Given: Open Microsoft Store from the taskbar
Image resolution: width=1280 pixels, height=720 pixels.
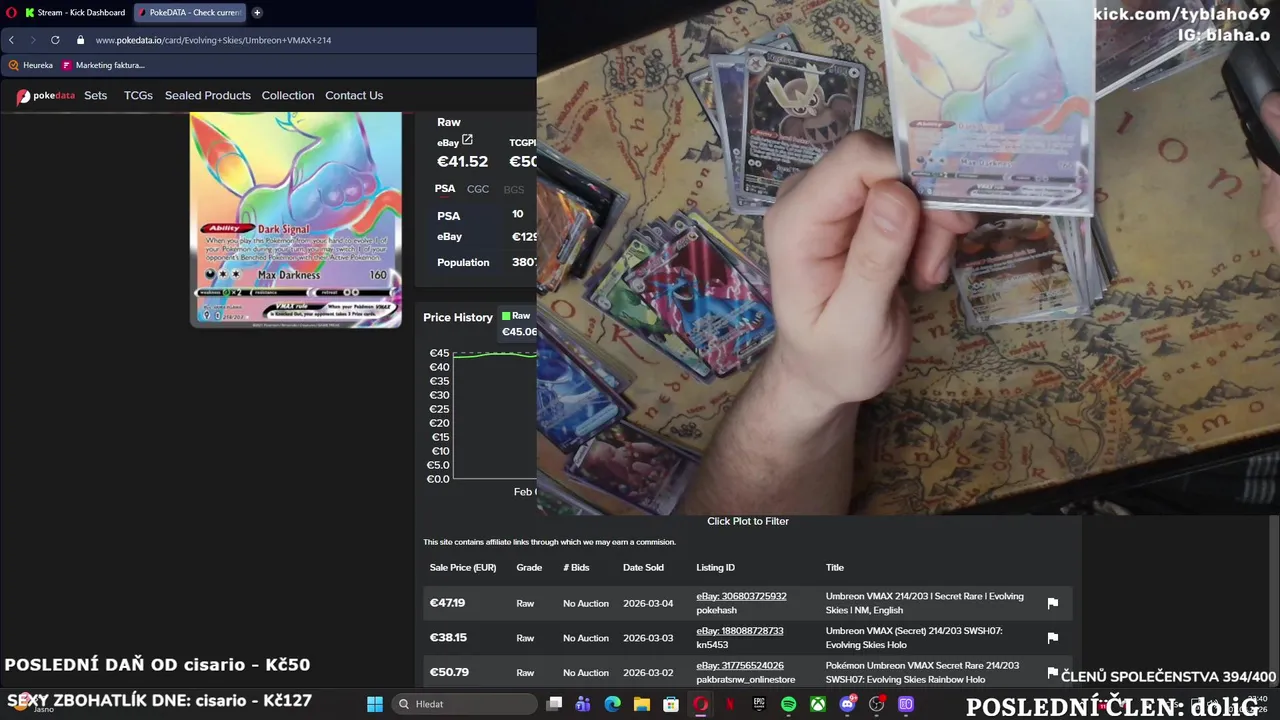Looking at the screenshot, I should point(671,704).
